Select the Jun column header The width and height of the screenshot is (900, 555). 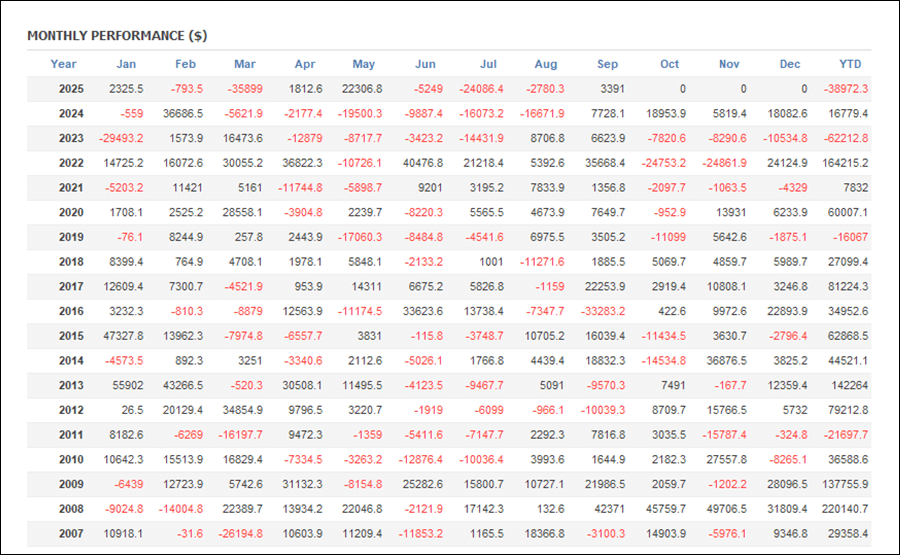coord(424,64)
